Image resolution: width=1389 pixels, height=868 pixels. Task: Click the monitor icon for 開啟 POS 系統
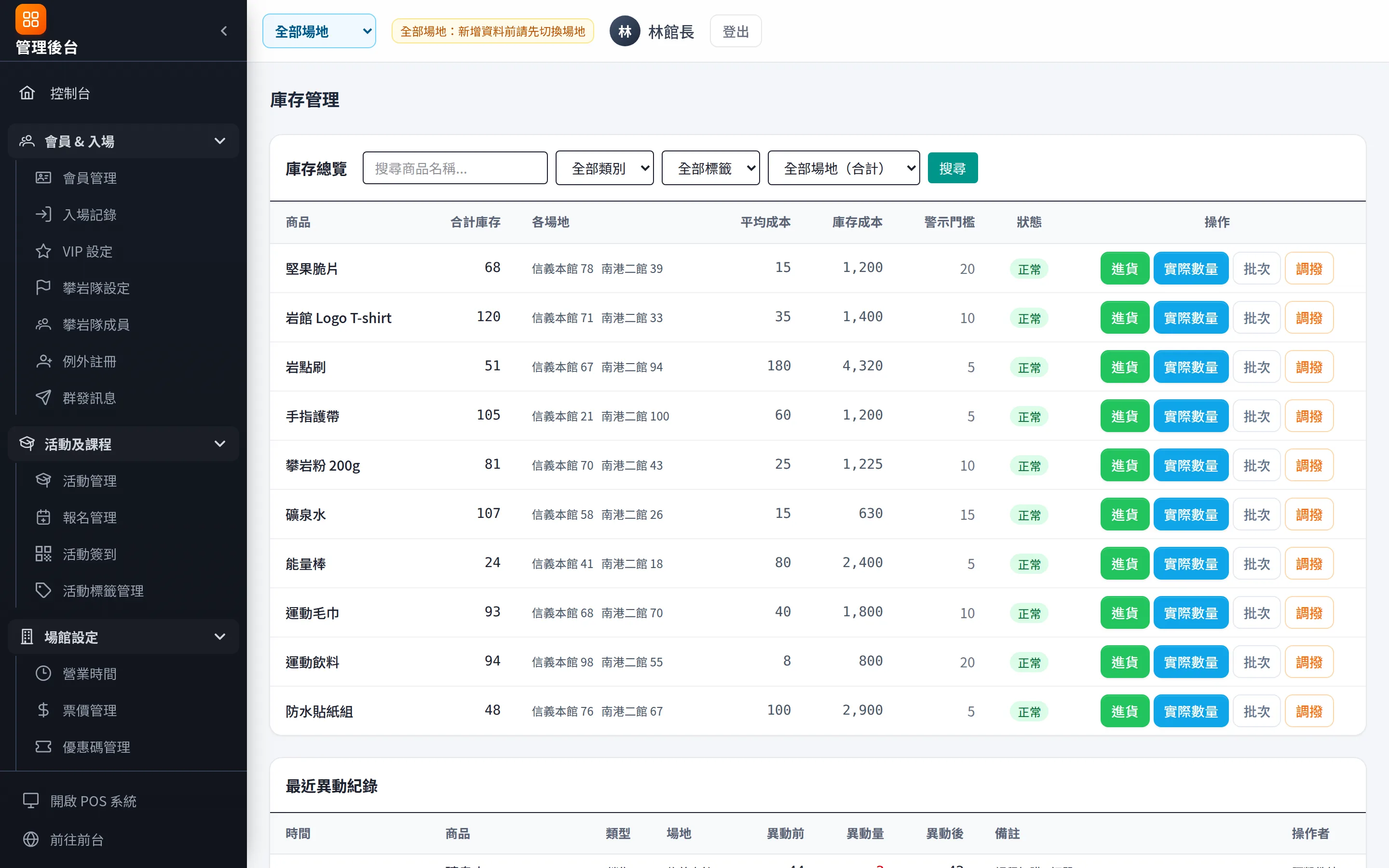[x=30, y=800]
